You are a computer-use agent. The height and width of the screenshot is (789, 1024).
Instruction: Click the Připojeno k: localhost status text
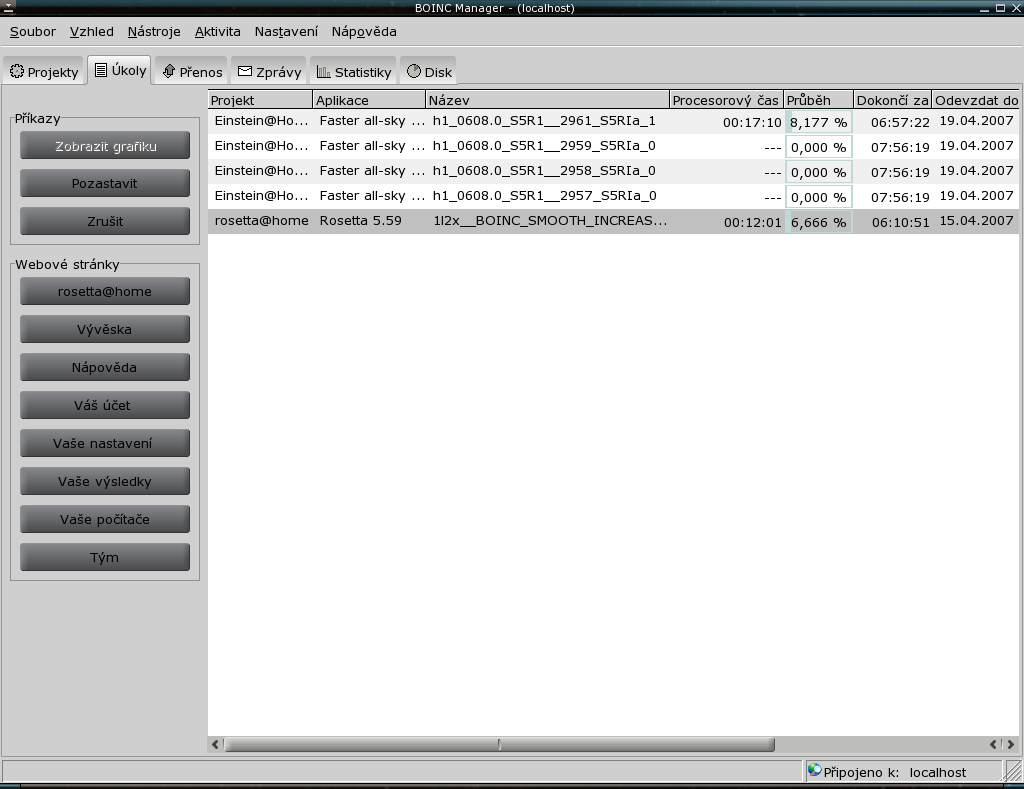pyautogui.click(x=894, y=772)
